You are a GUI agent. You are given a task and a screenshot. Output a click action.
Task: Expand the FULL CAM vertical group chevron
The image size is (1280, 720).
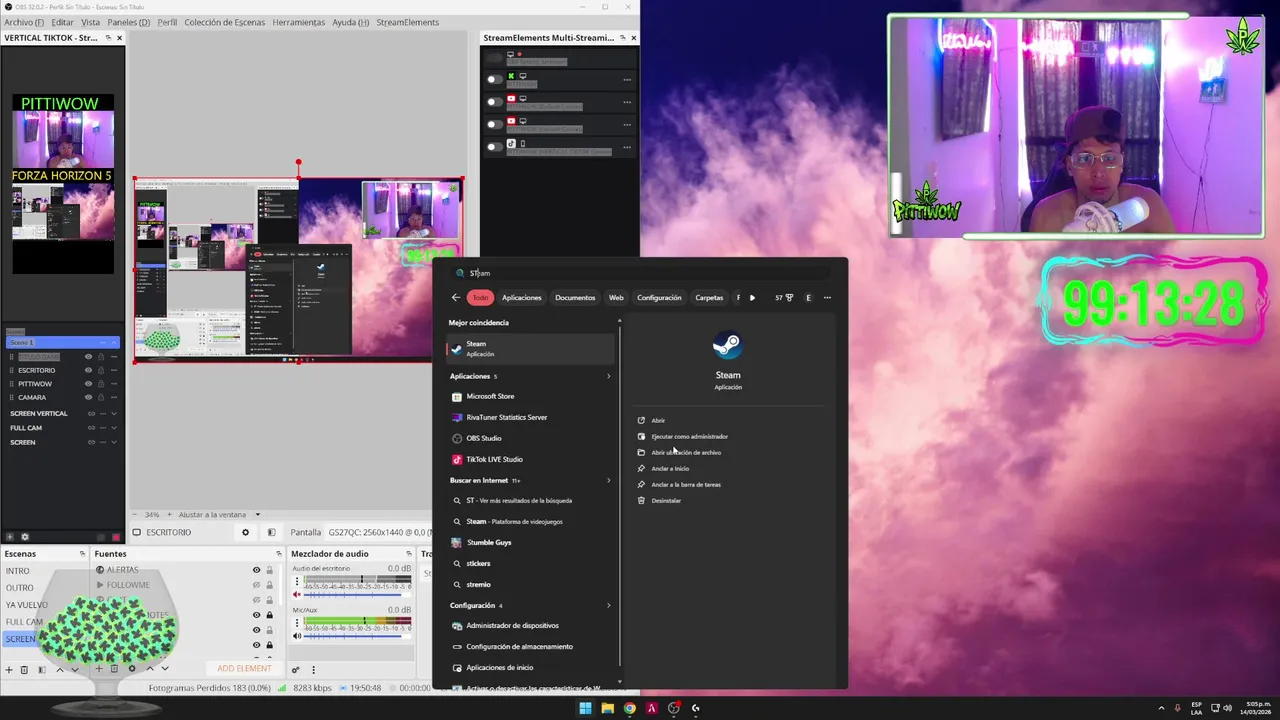(114, 428)
